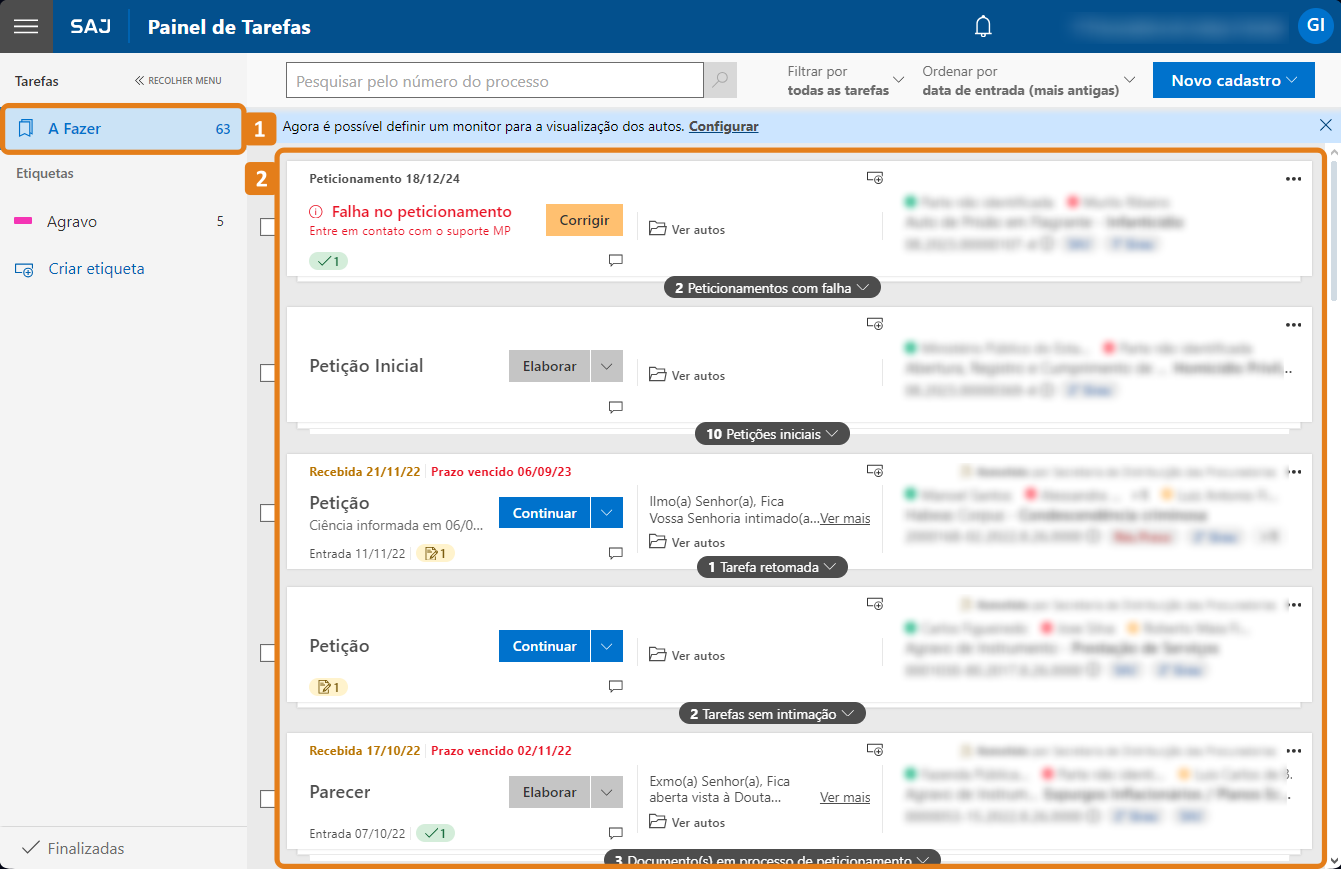Select A Fazer in the sidebar
Screen dimensions: 1341x869
point(122,129)
